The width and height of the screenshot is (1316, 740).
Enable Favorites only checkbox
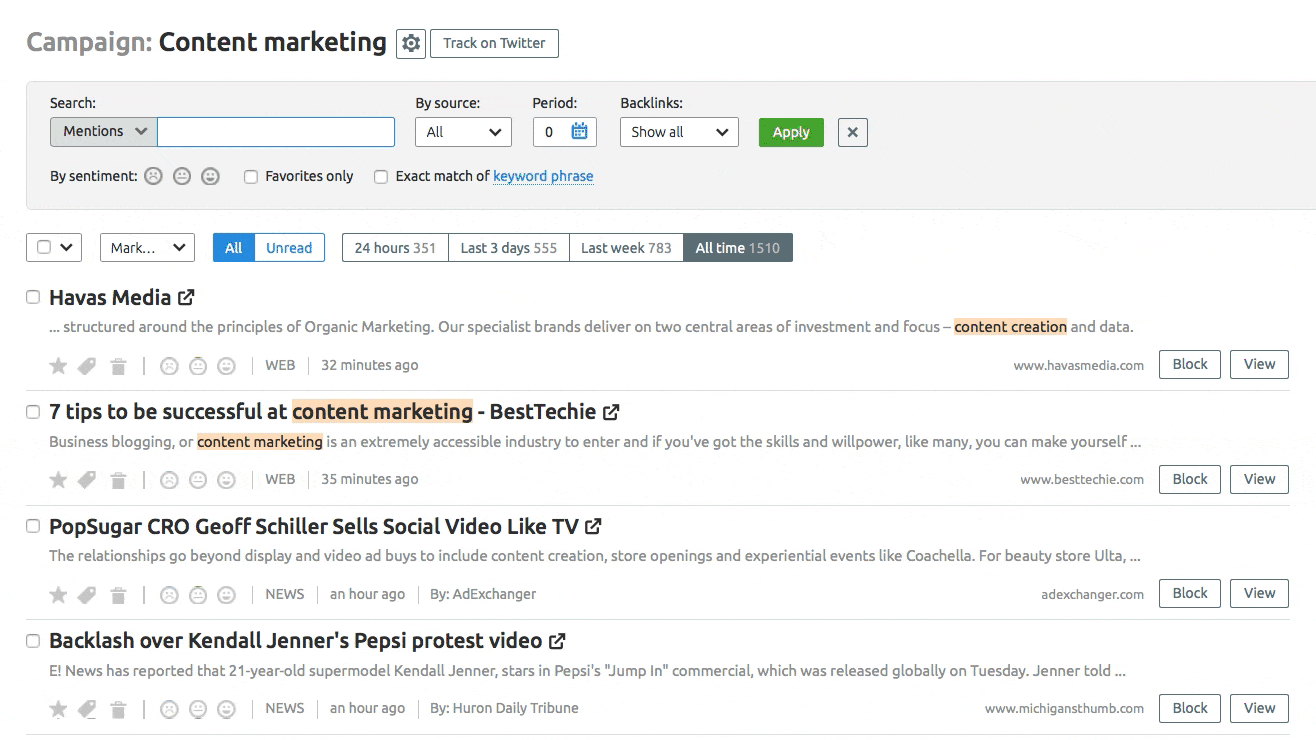(251, 177)
